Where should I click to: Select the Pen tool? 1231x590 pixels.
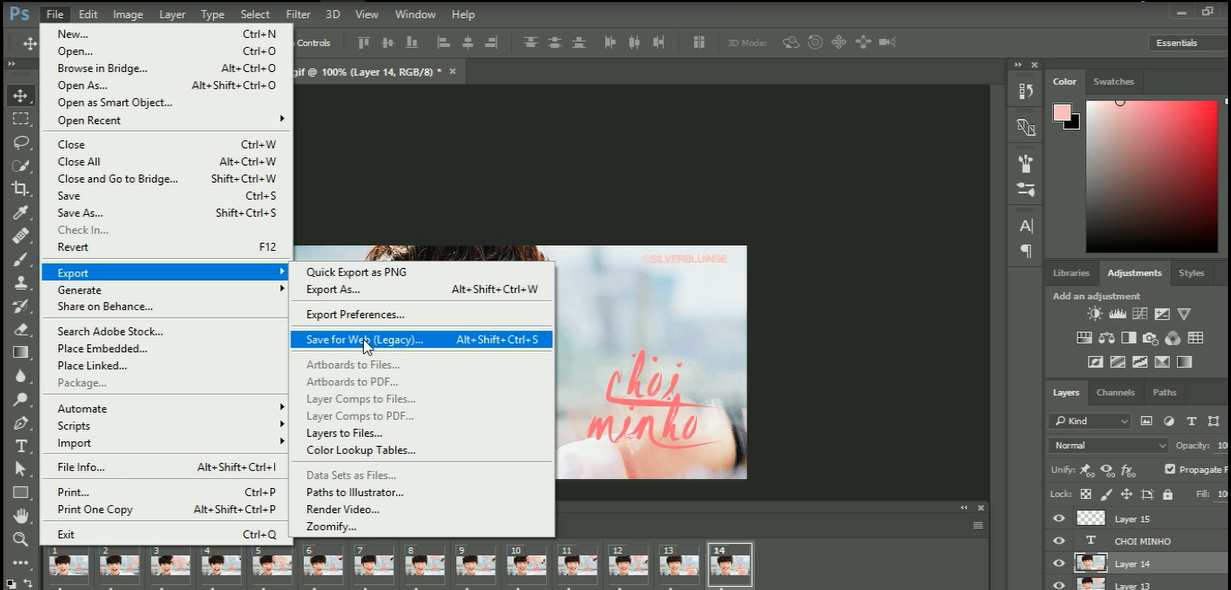[x=20, y=423]
